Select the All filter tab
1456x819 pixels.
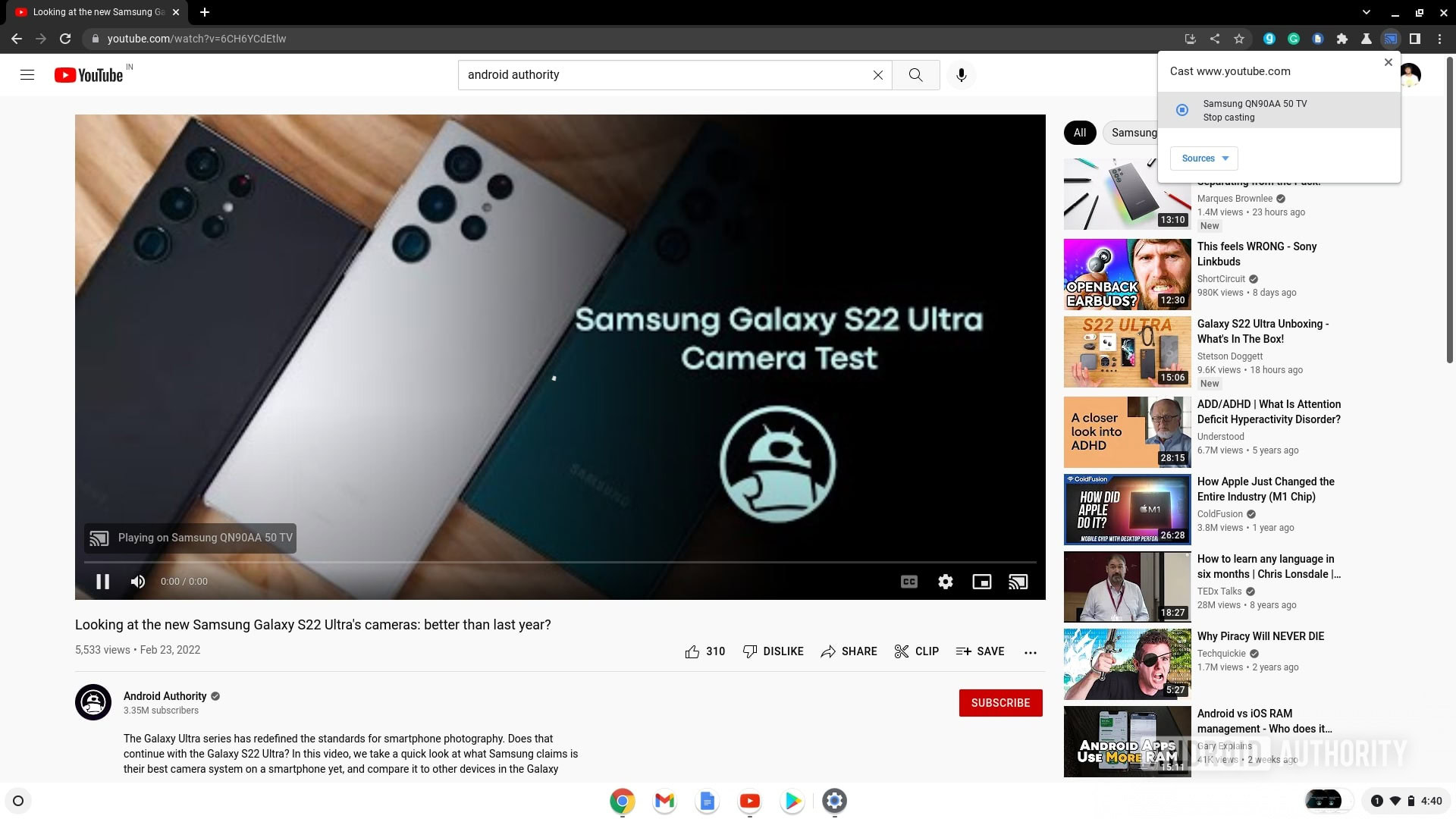coord(1079,132)
